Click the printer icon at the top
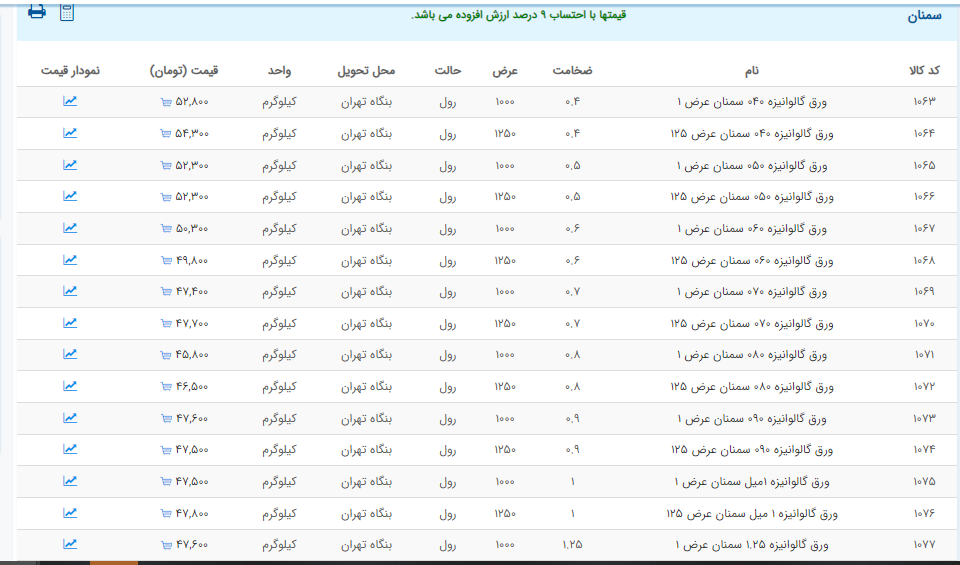 36,12
